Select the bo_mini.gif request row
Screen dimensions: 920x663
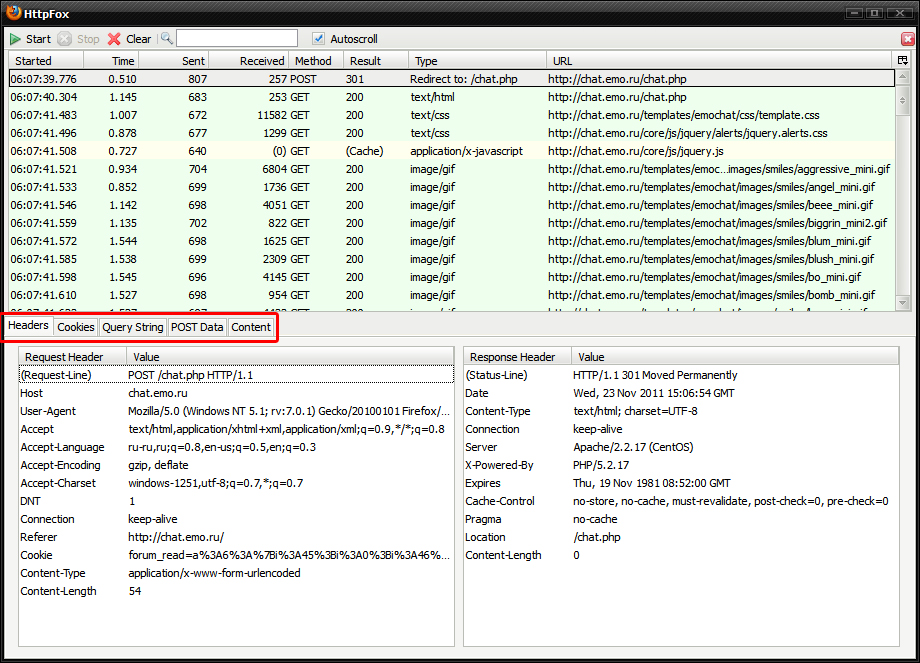click(x=452, y=277)
